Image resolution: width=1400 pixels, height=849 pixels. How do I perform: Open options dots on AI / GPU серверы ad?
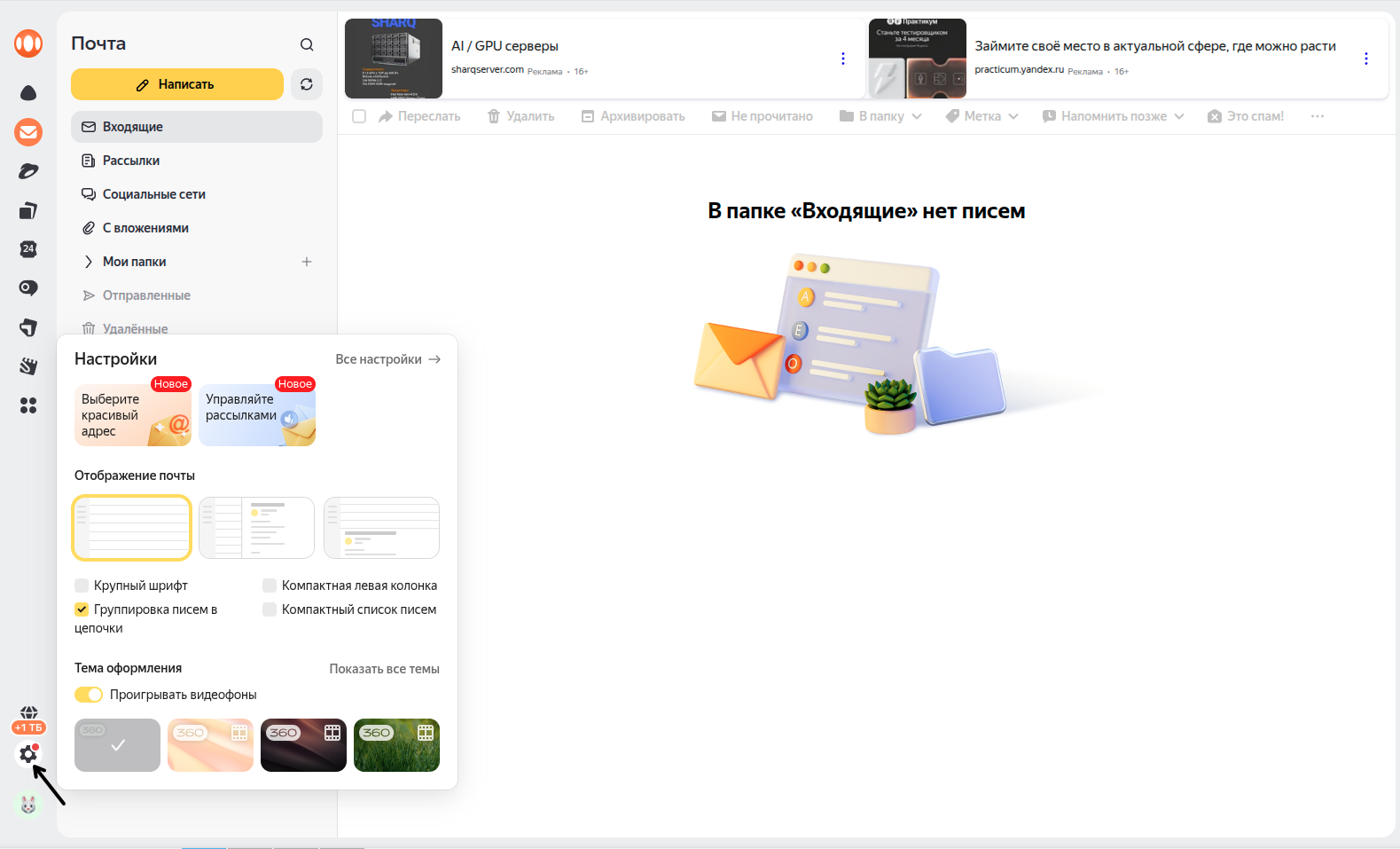(x=843, y=59)
